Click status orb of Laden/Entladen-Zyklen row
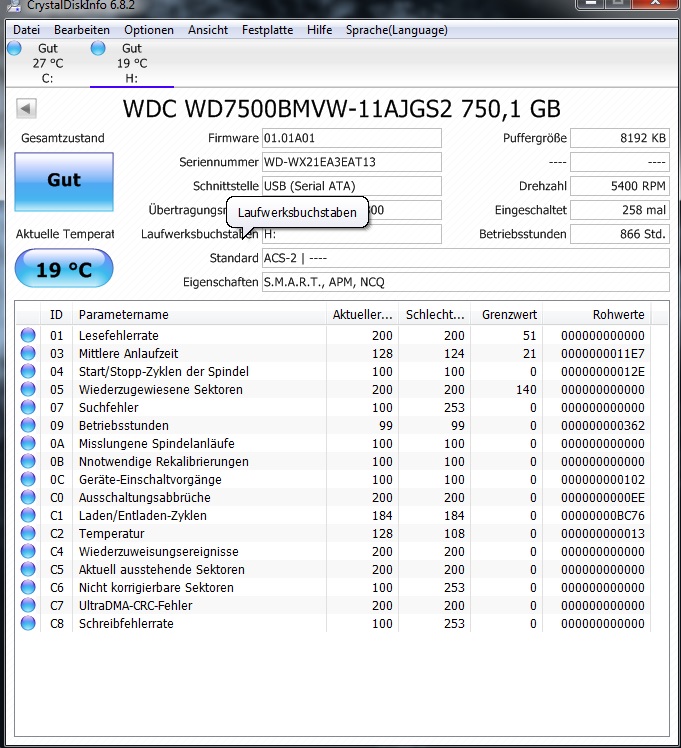The image size is (681, 748). coord(28,515)
